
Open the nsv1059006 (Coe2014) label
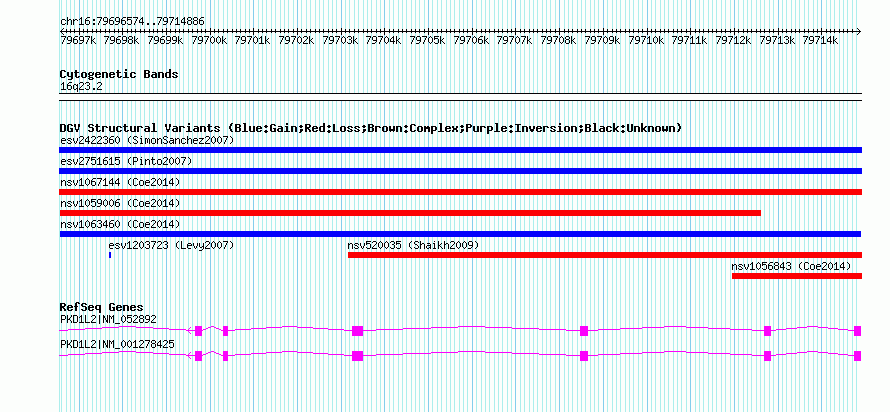pos(120,203)
